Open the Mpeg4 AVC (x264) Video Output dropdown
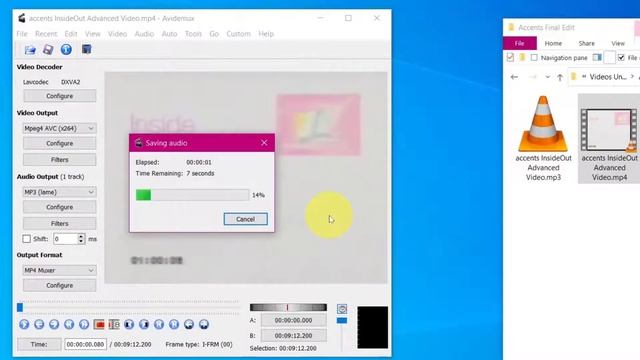640x360 pixels. pyautogui.click(x=59, y=128)
